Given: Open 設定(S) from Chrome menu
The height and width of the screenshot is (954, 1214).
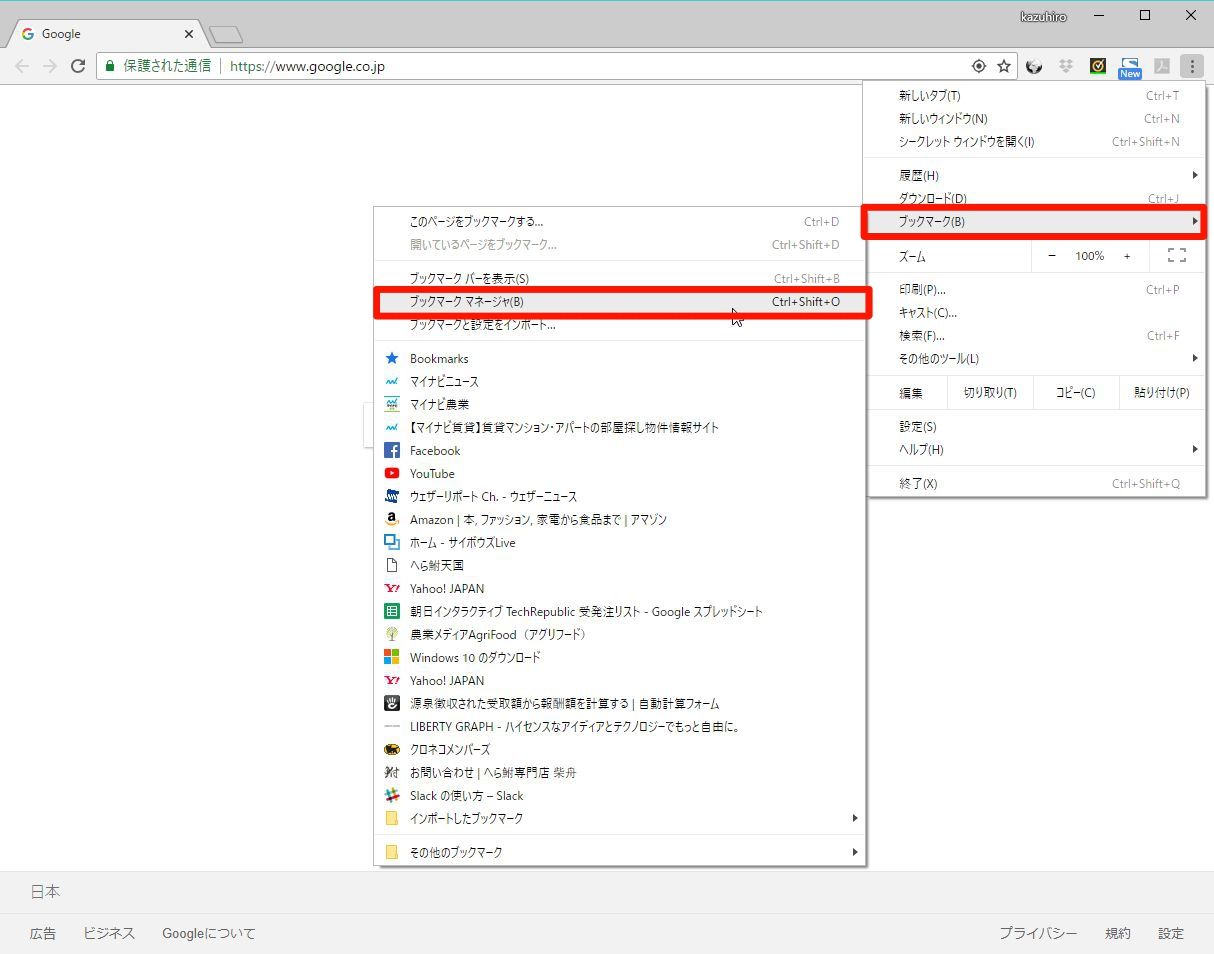Looking at the screenshot, I should click(x=1036, y=426).
